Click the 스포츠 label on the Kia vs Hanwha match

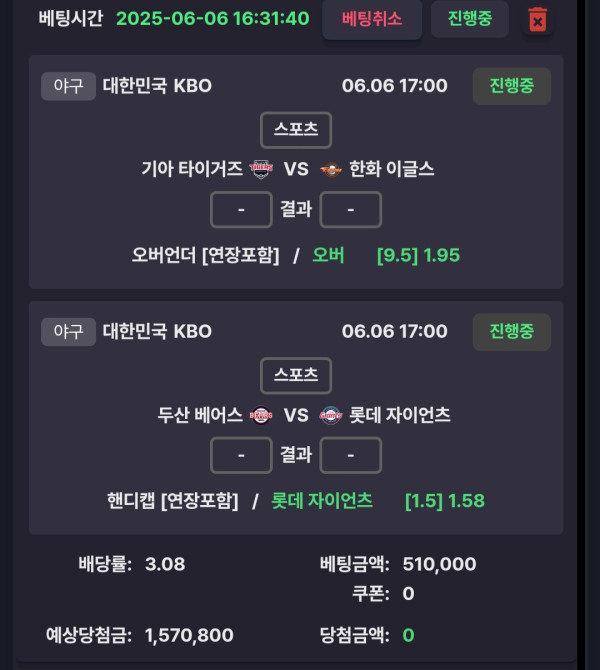click(296, 130)
